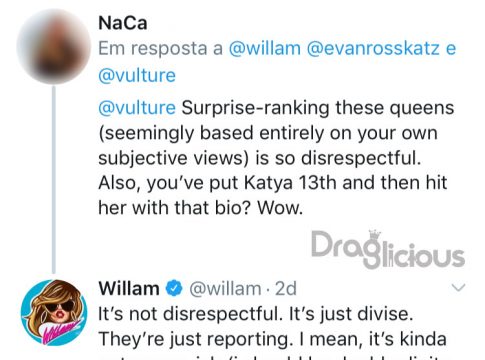The image size is (485, 360).
Task: Open the NaCa display name
Action: [x=123, y=23]
